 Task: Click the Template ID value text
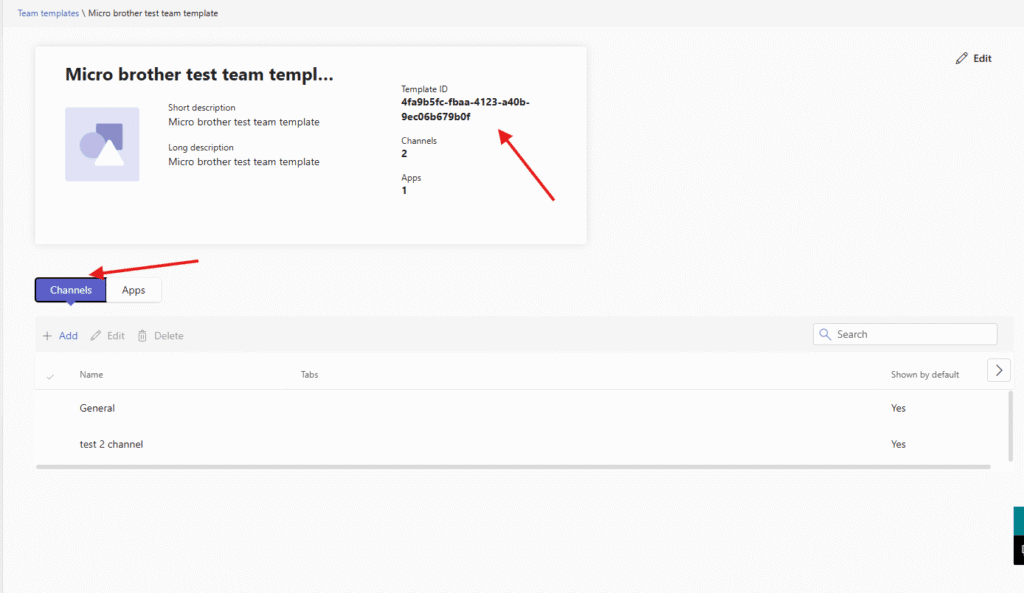(x=465, y=109)
